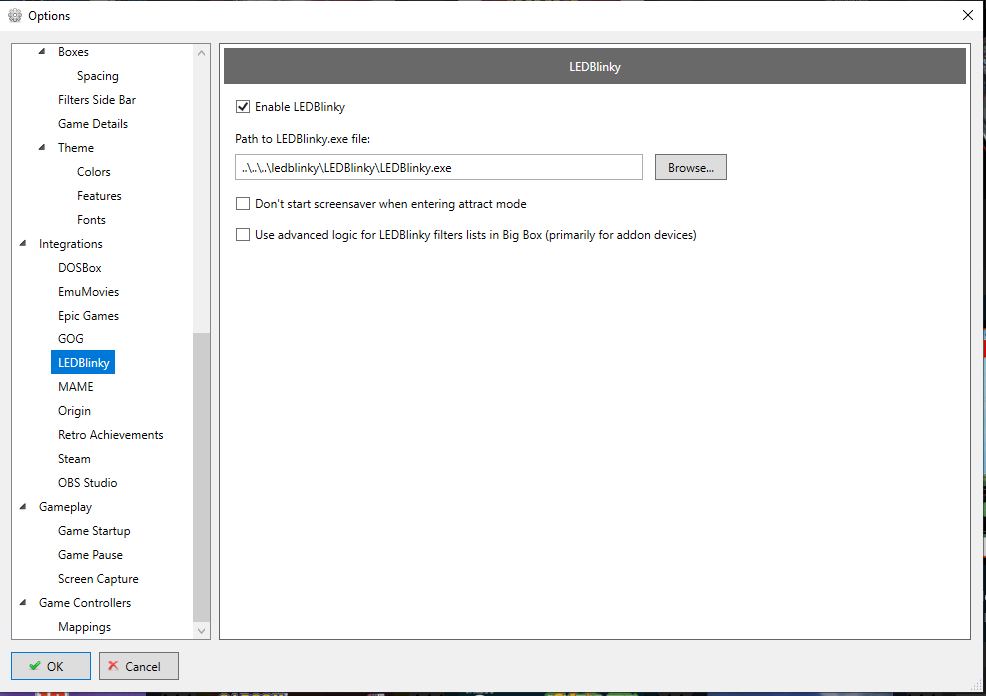Select the Boxes tree item label
The image size is (986, 696).
pyautogui.click(x=73, y=52)
